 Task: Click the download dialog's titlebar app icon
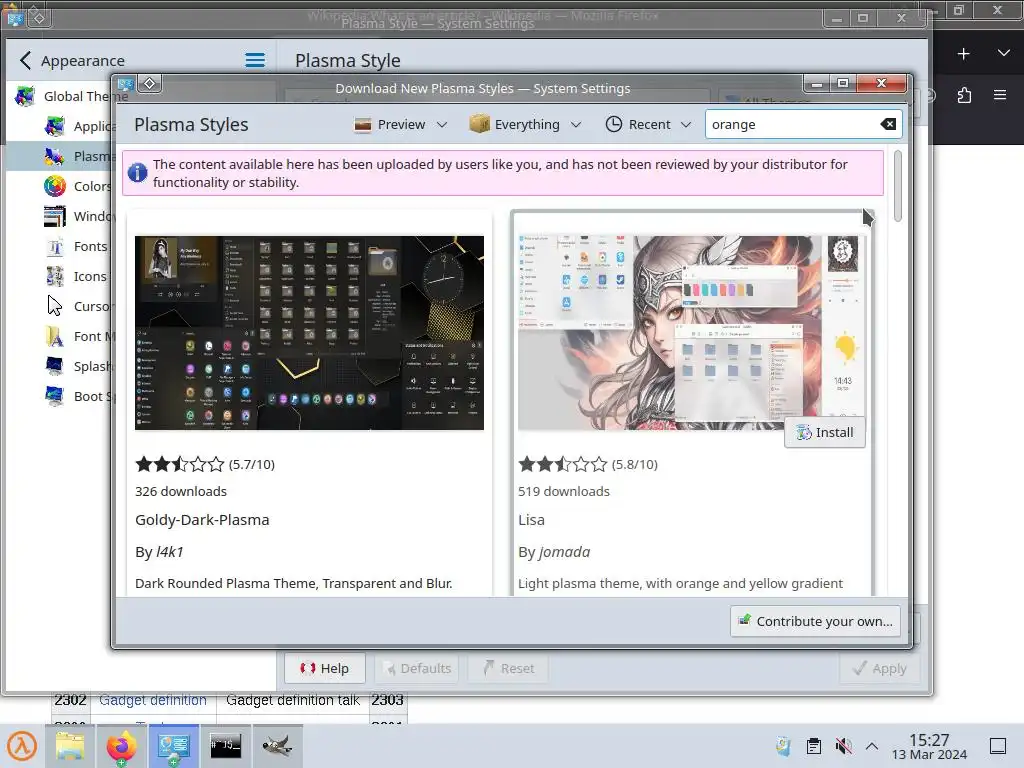125,84
